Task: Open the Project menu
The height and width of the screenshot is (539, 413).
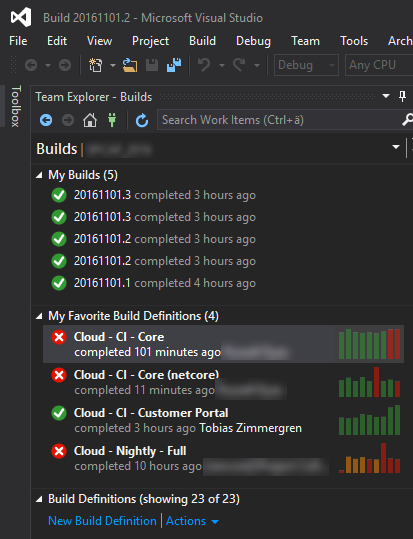Action: 150,41
